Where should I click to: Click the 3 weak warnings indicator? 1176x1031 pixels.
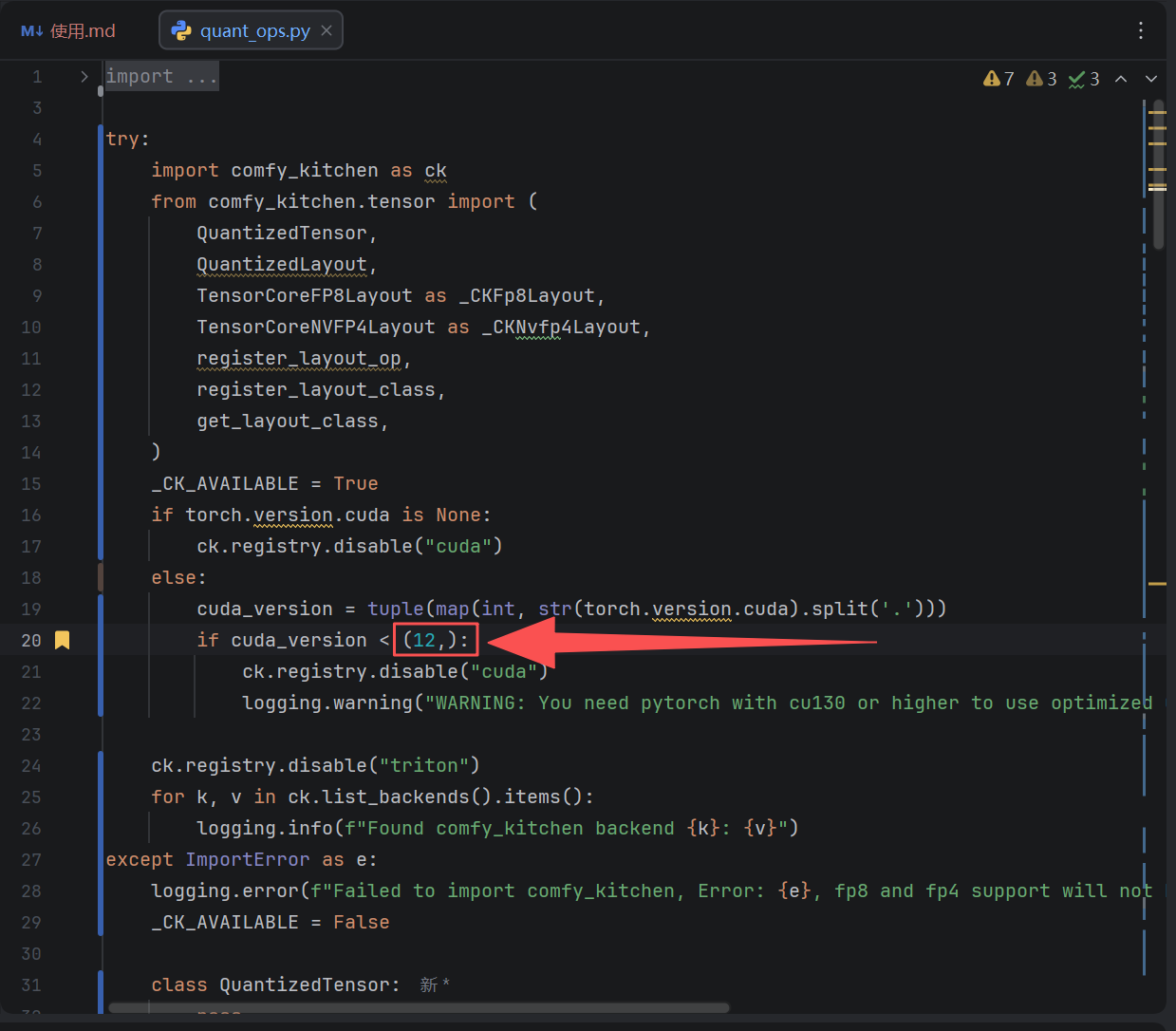click(1041, 79)
